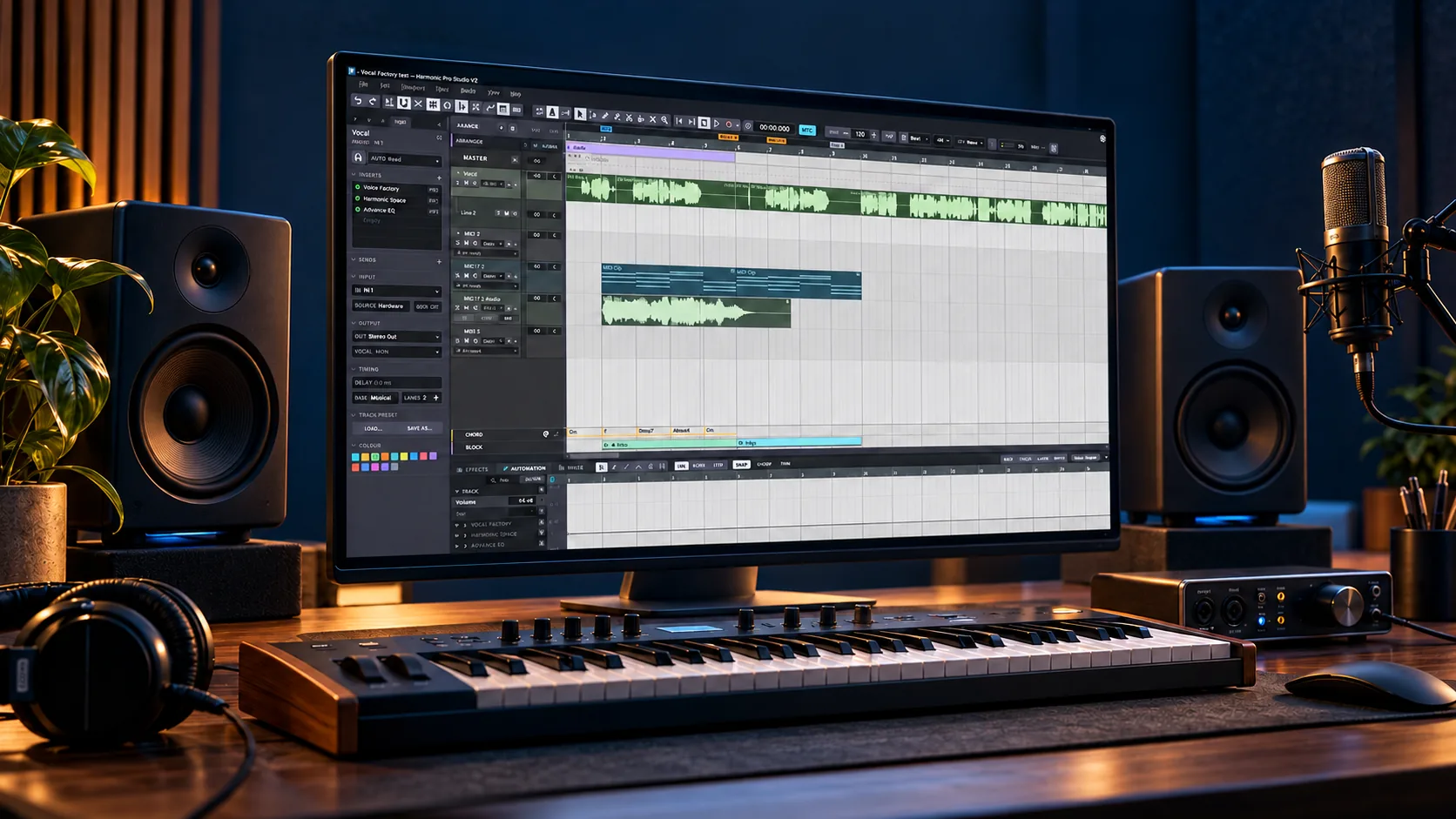Mute the Line 2 track

pos(507,213)
